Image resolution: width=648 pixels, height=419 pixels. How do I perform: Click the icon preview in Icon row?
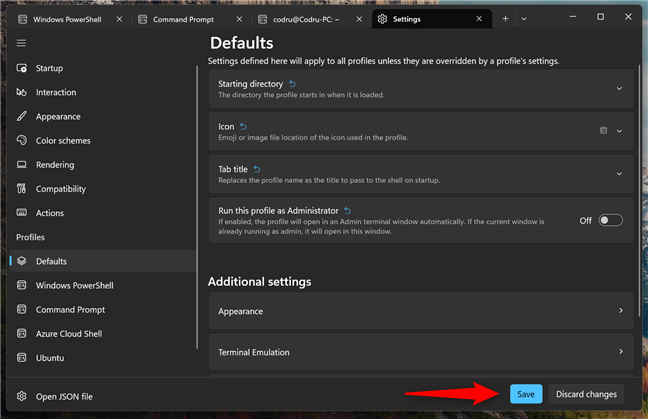(x=603, y=131)
